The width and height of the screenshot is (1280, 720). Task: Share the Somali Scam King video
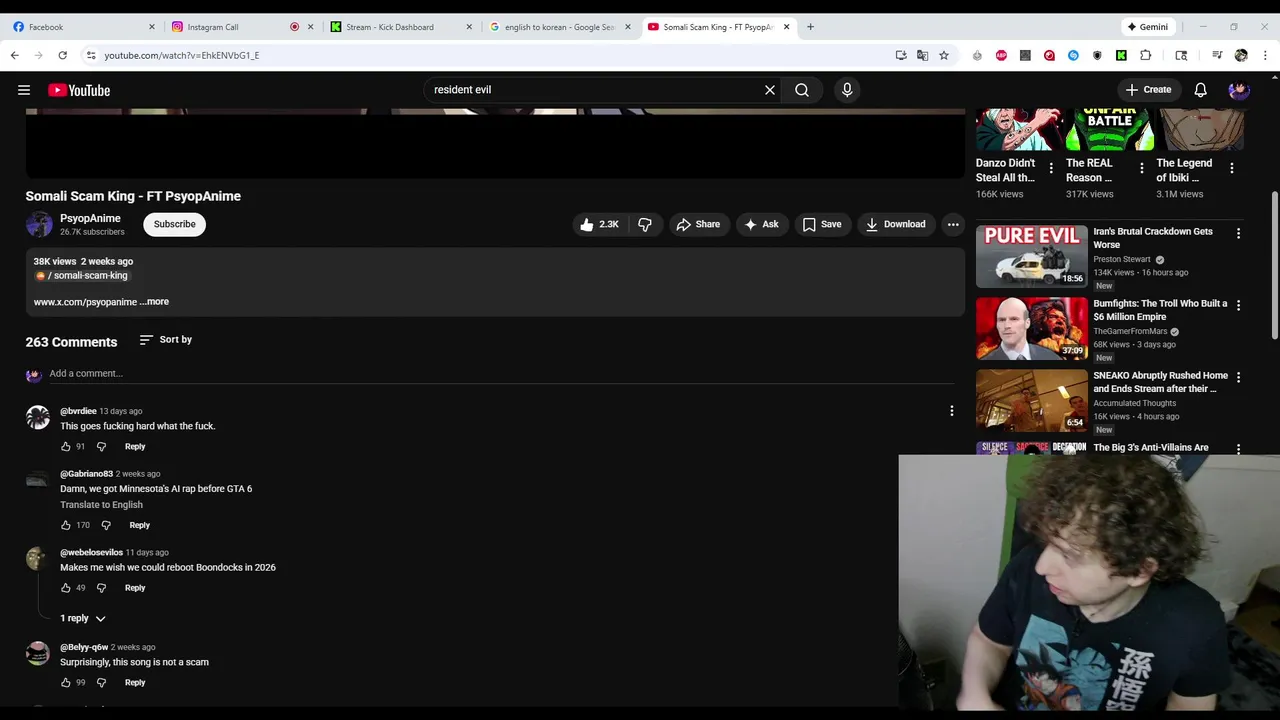coord(698,224)
